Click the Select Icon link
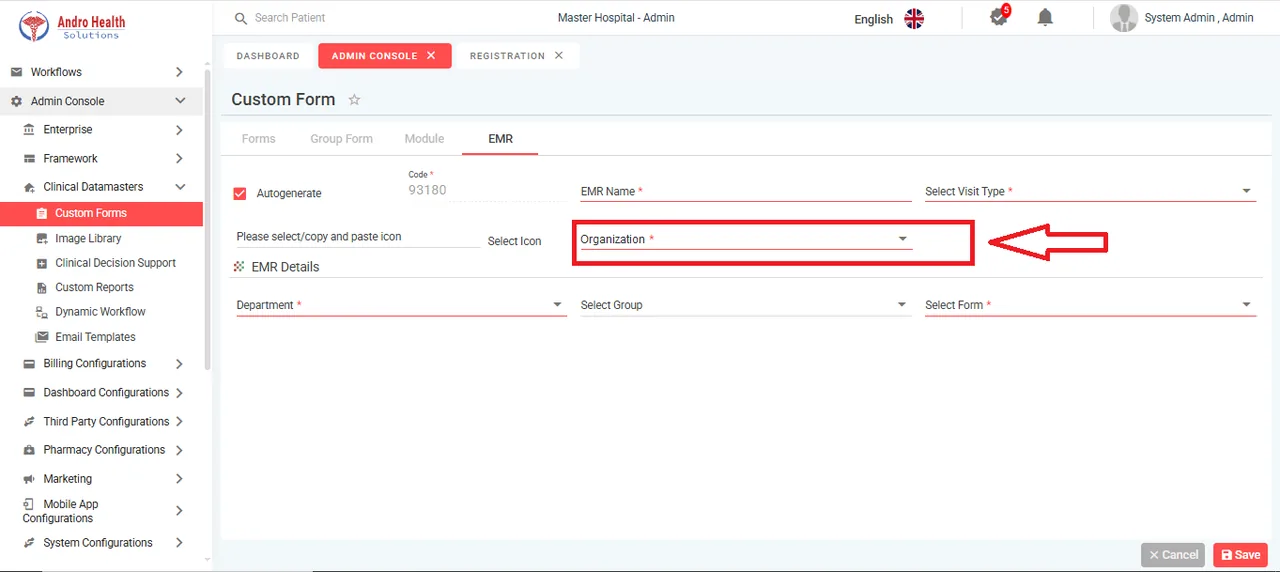1280x572 pixels. pyautogui.click(x=514, y=241)
